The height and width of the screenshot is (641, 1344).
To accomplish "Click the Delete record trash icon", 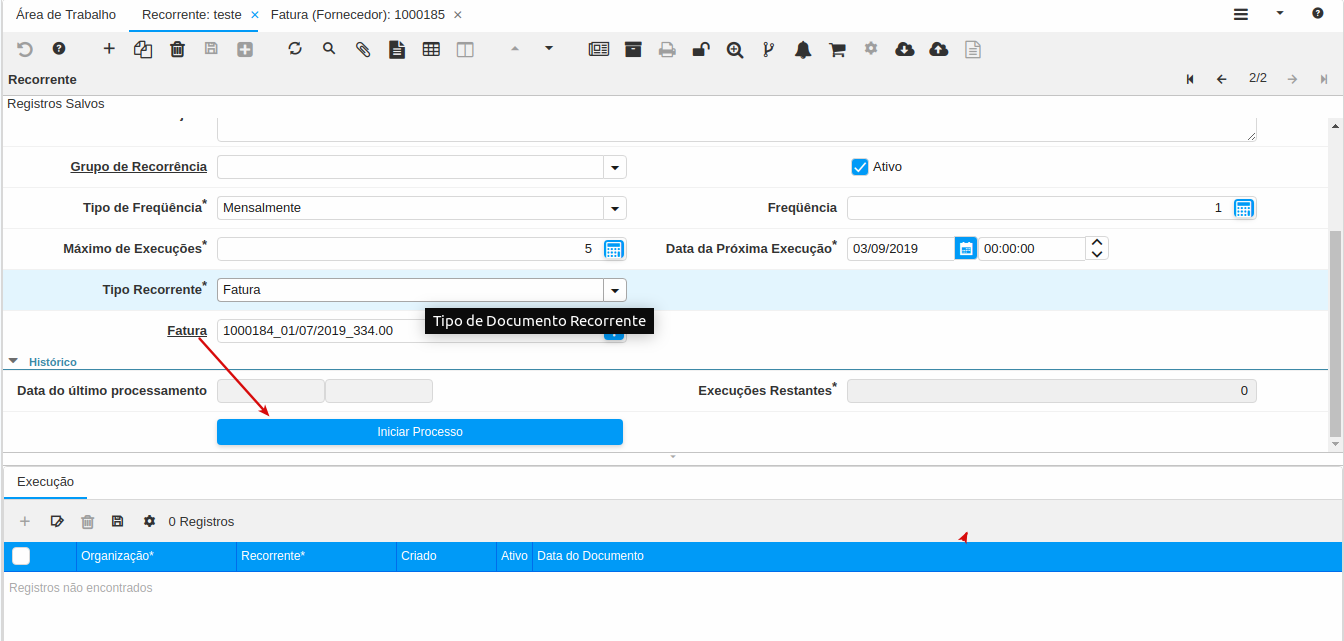I will 177,49.
